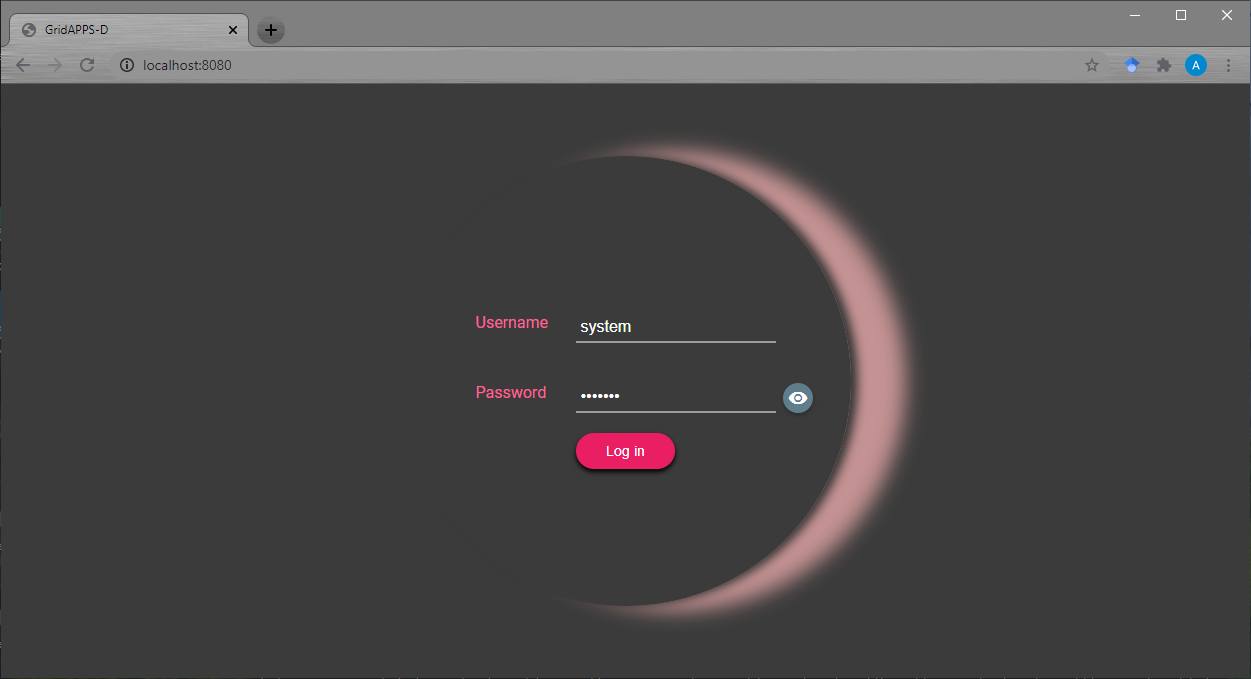Focus the Password input field
Viewport: 1251px width, 679px height.
[676, 397]
